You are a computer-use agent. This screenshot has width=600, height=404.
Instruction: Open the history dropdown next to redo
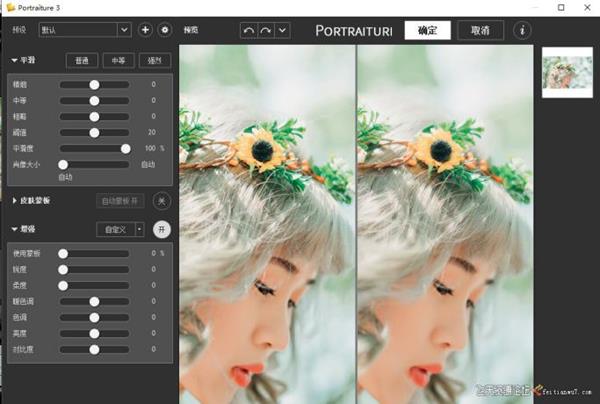283,30
